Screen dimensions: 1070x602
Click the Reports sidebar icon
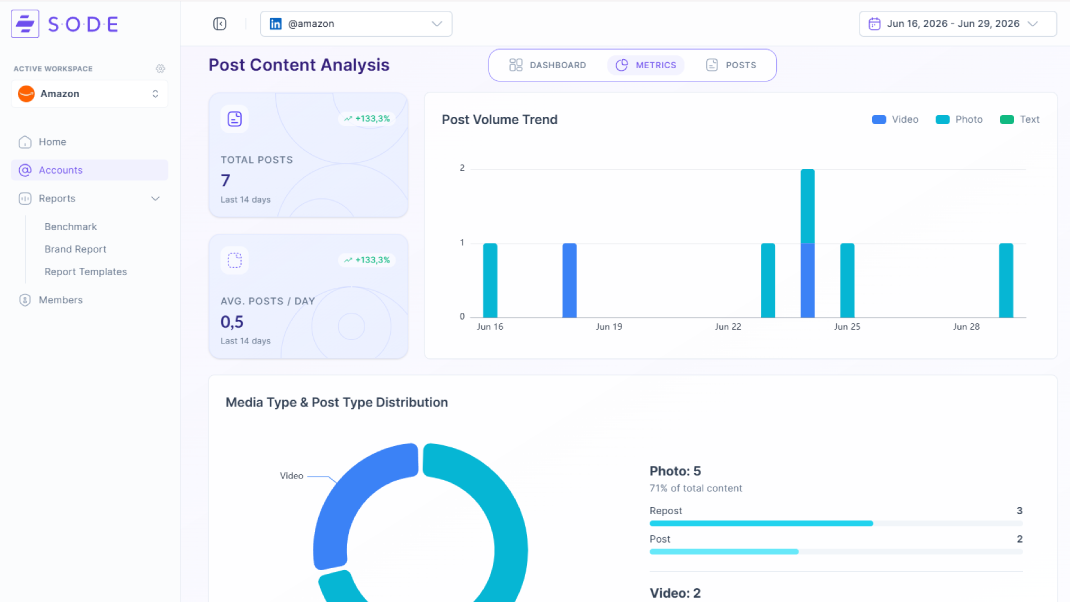point(25,199)
